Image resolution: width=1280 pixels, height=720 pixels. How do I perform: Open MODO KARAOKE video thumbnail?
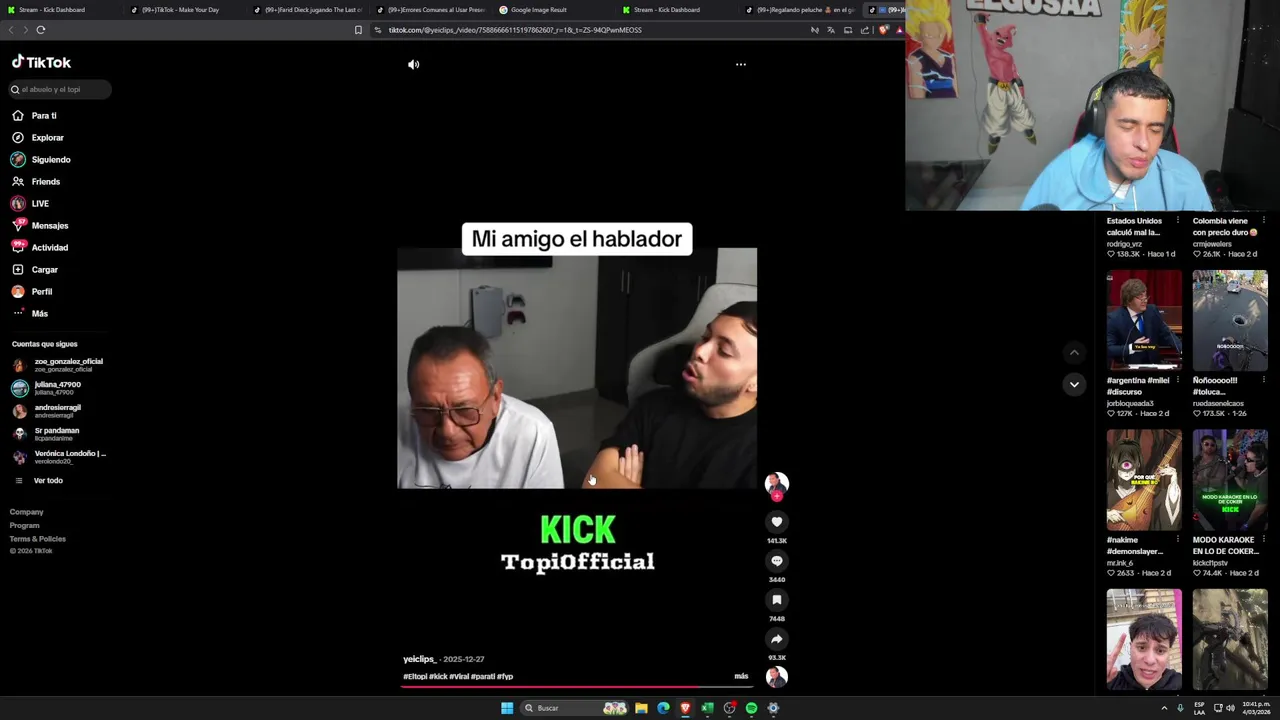pyautogui.click(x=1230, y=480)
